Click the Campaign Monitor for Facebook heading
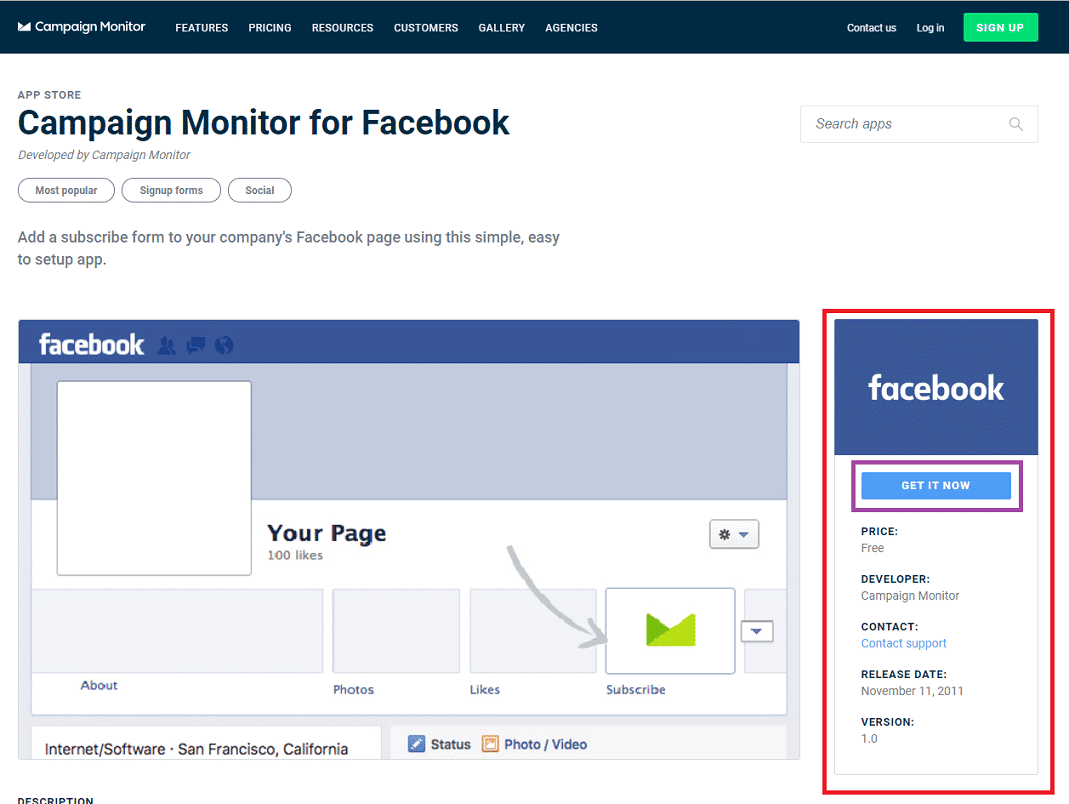The image size is (1069, 804). tap(264, 123)
